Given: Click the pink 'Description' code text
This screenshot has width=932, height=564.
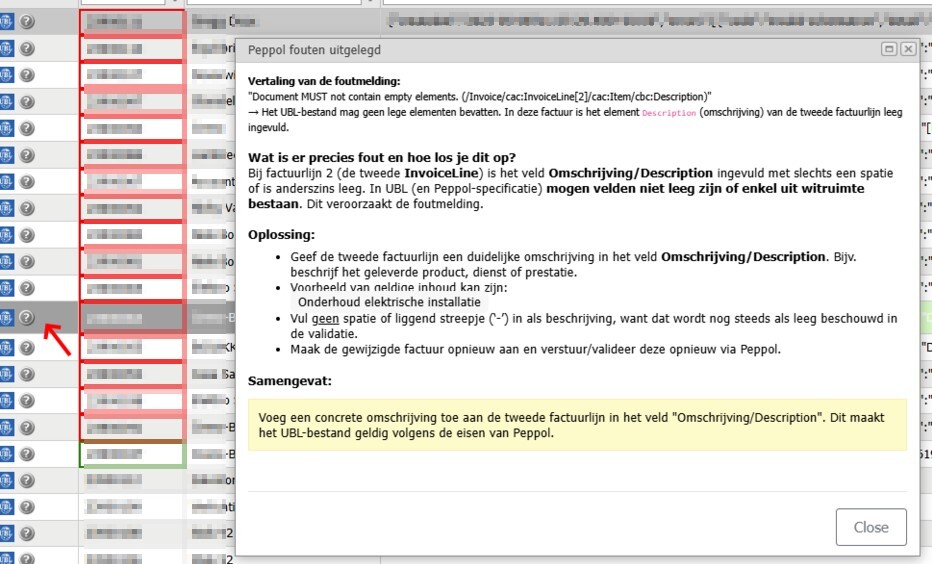Looking at the screenshot, I should (669, 113).
